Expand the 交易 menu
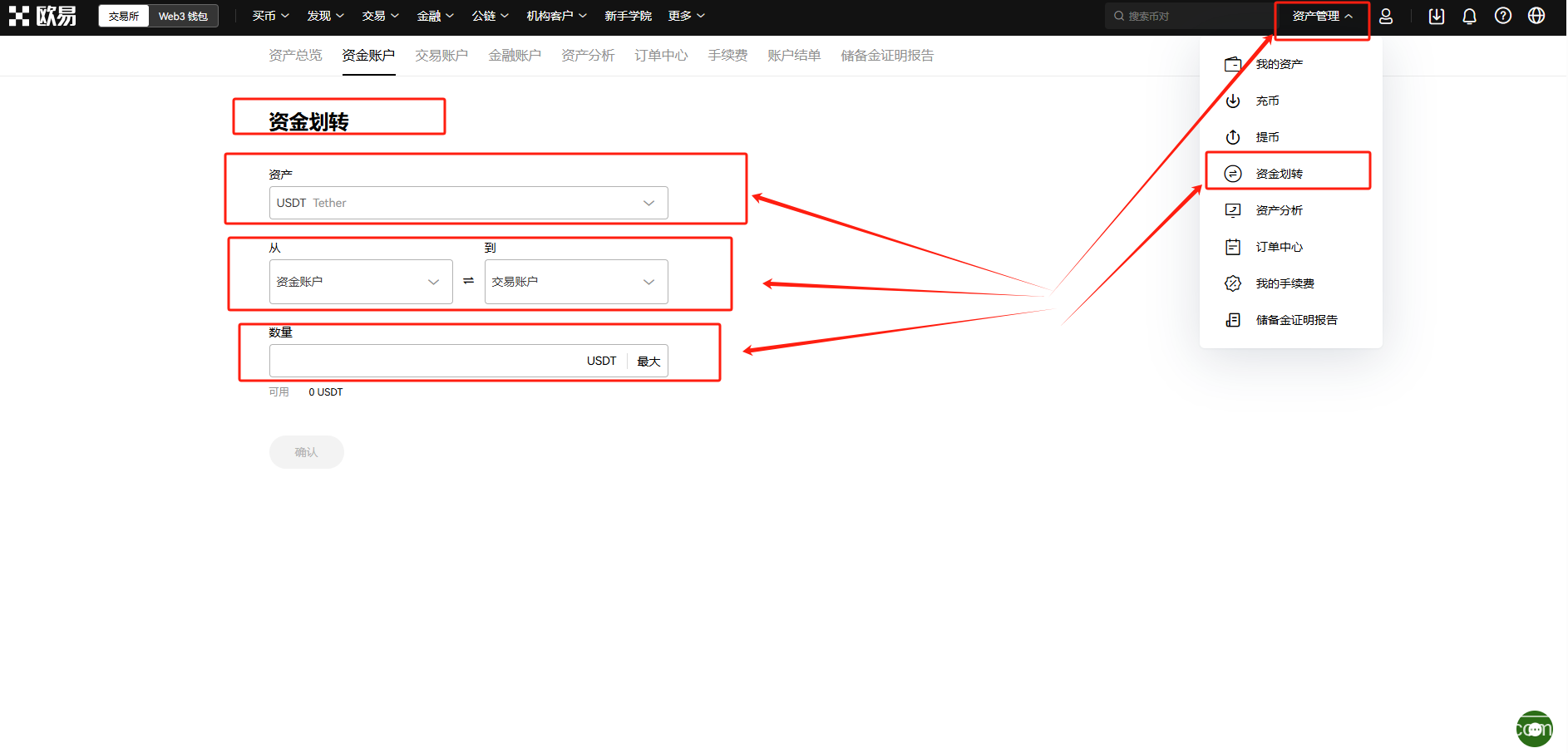The height and width of the screenshot is (753, 1568). pos(381,16)
